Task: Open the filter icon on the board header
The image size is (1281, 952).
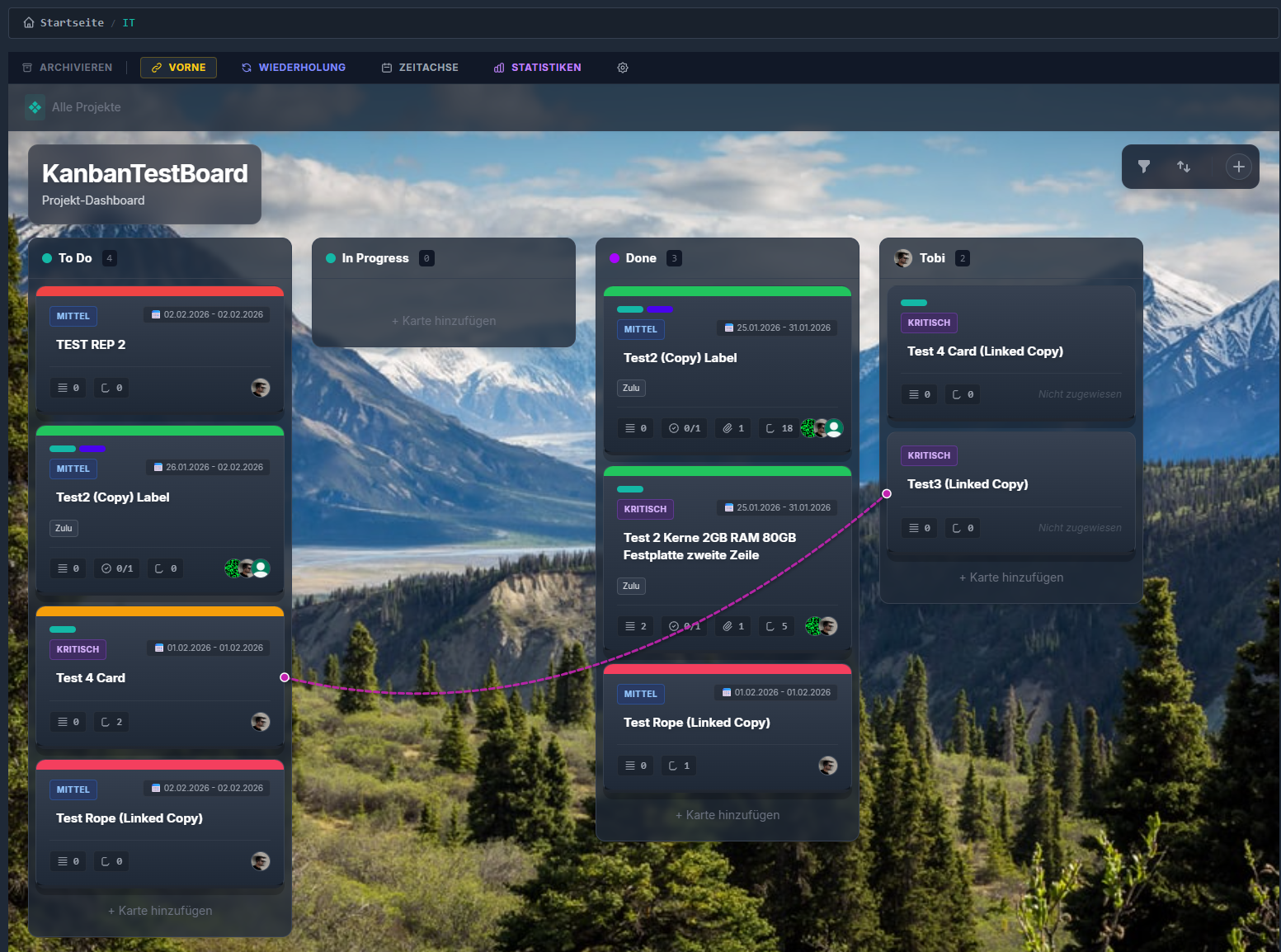Action: click(1144, 167)
